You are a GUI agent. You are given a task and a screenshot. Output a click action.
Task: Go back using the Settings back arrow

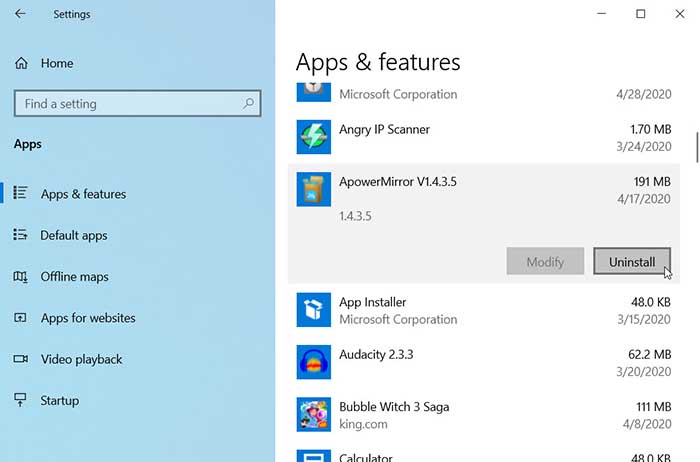point(20,14)
